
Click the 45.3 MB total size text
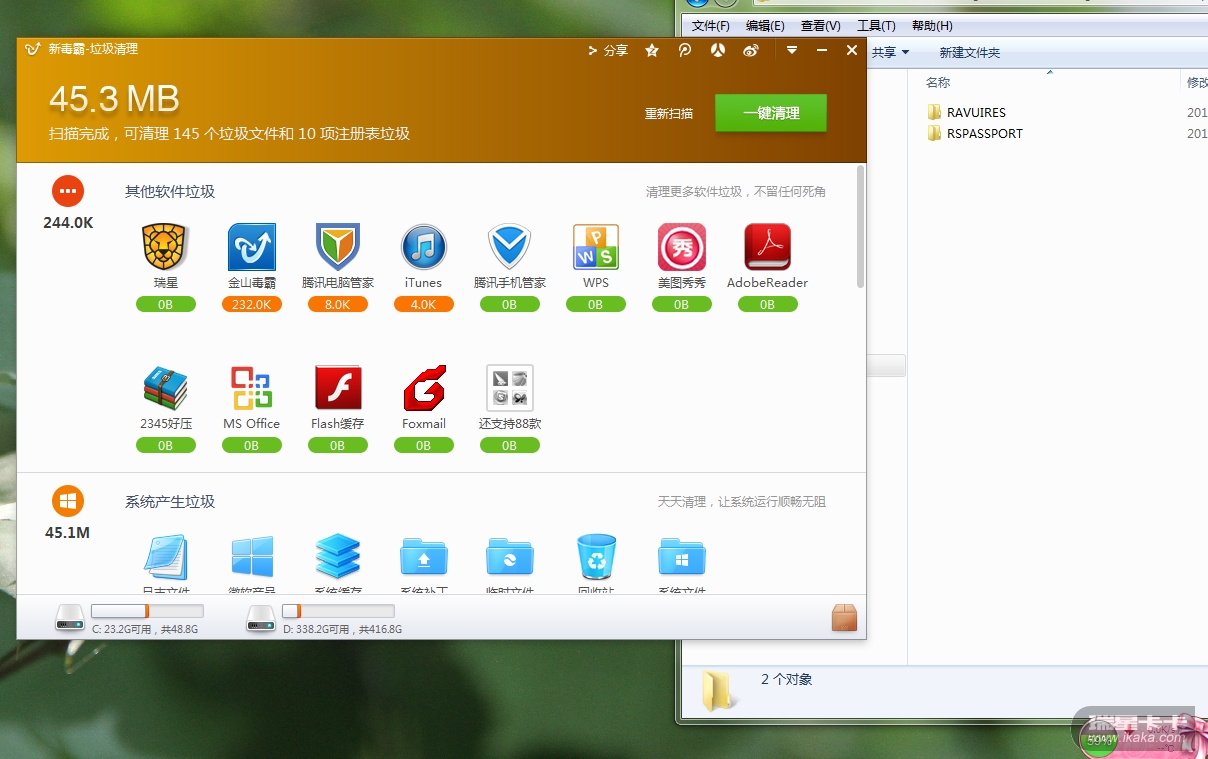[114, 98]
